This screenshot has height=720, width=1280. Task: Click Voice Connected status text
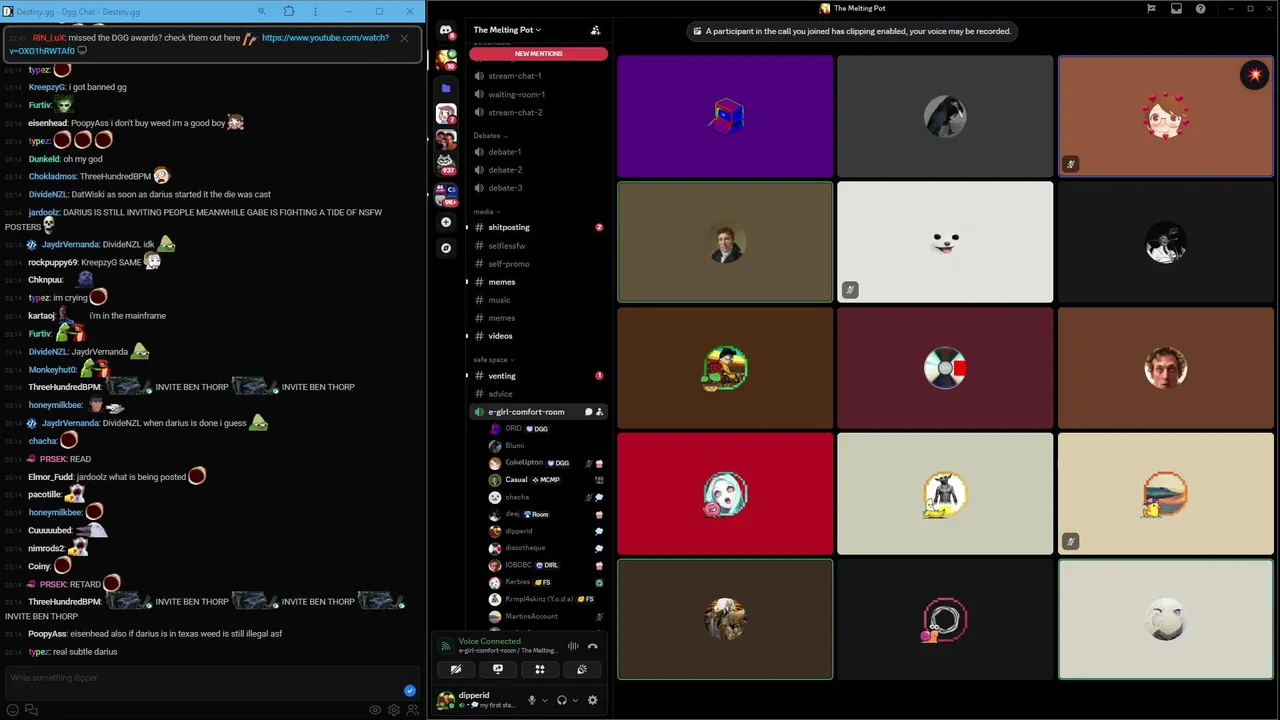click(489, 641)
